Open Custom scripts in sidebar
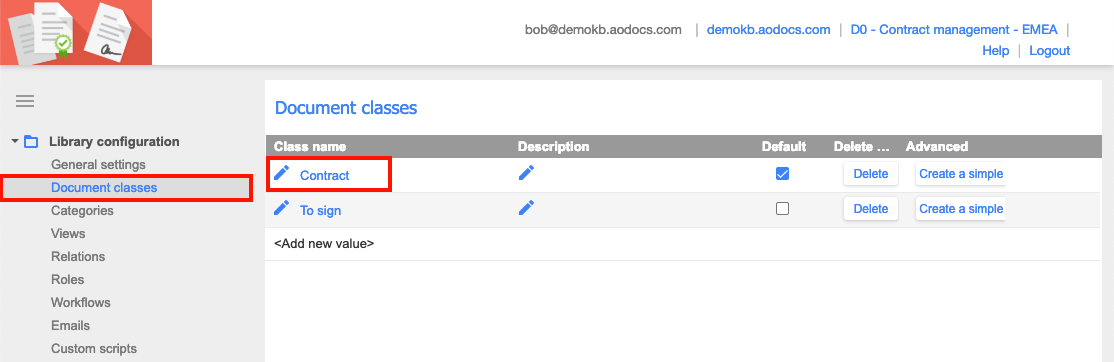 coord(94,349)
